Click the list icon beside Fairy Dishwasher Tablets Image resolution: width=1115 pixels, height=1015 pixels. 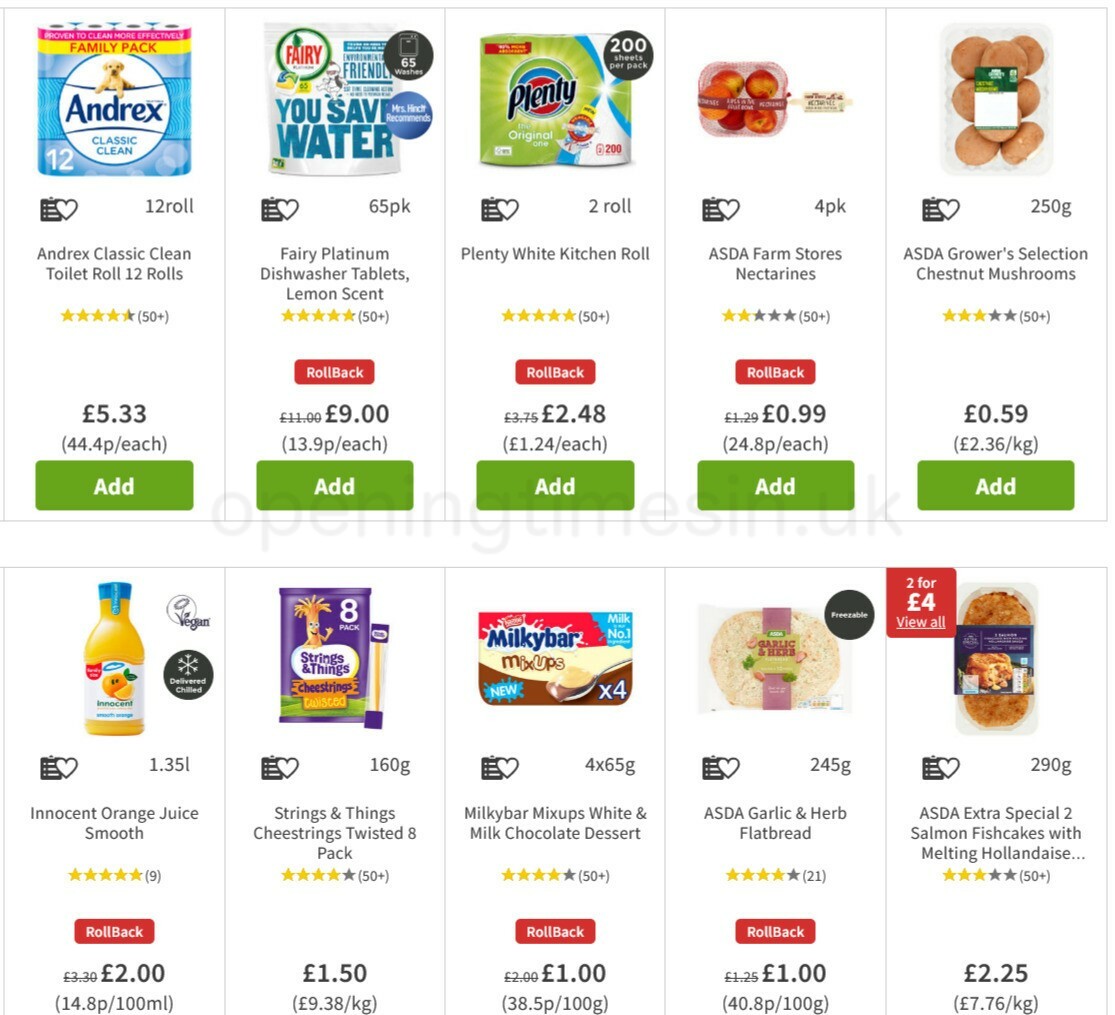(270, 208)
